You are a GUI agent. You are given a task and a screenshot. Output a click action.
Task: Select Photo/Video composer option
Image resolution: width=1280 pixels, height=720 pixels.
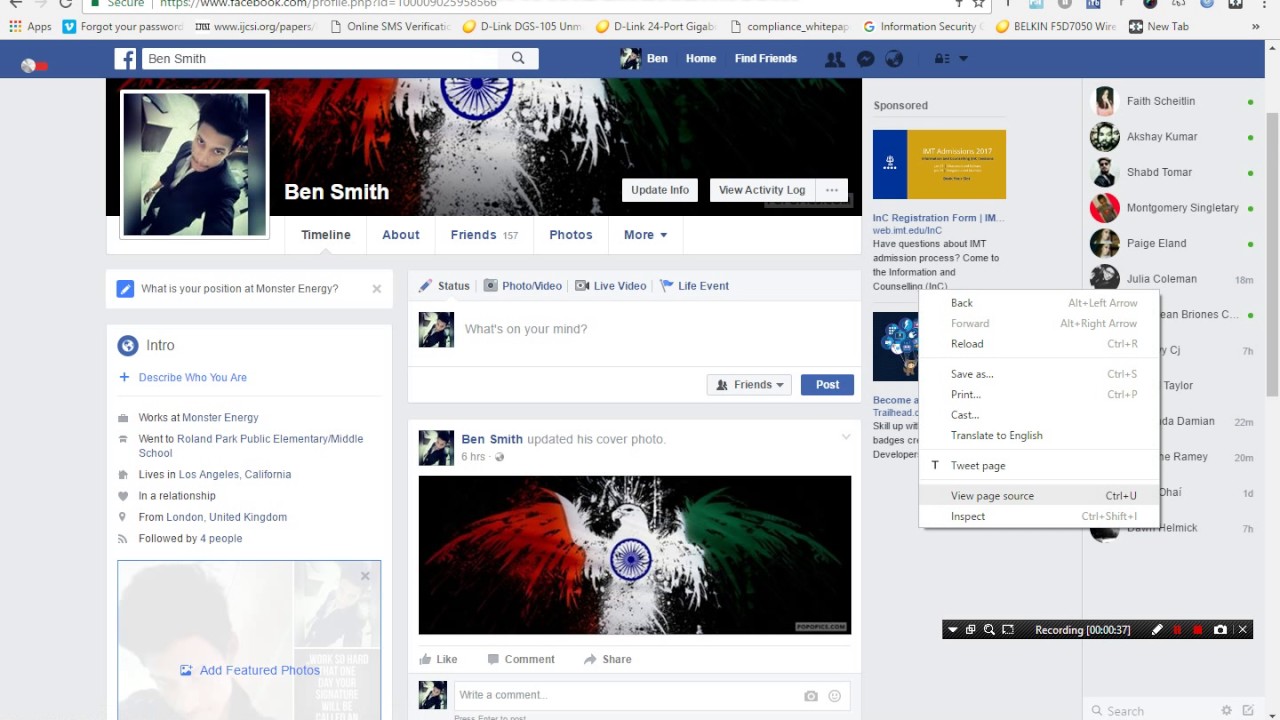[523, 286]
